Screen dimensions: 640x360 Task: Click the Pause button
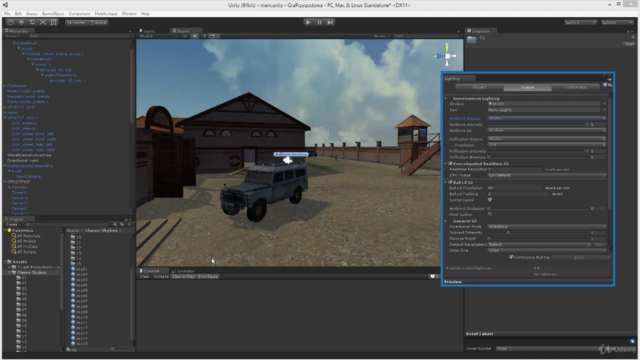click(319, 22)
